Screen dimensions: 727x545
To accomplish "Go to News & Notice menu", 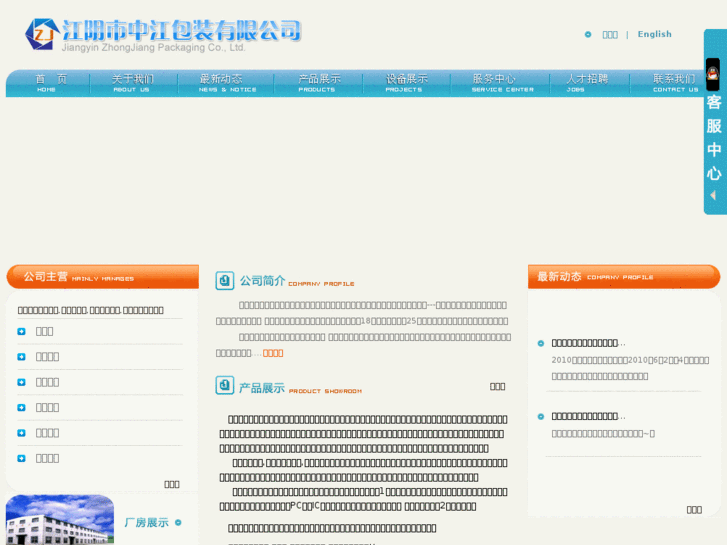I will click(227, 83).
